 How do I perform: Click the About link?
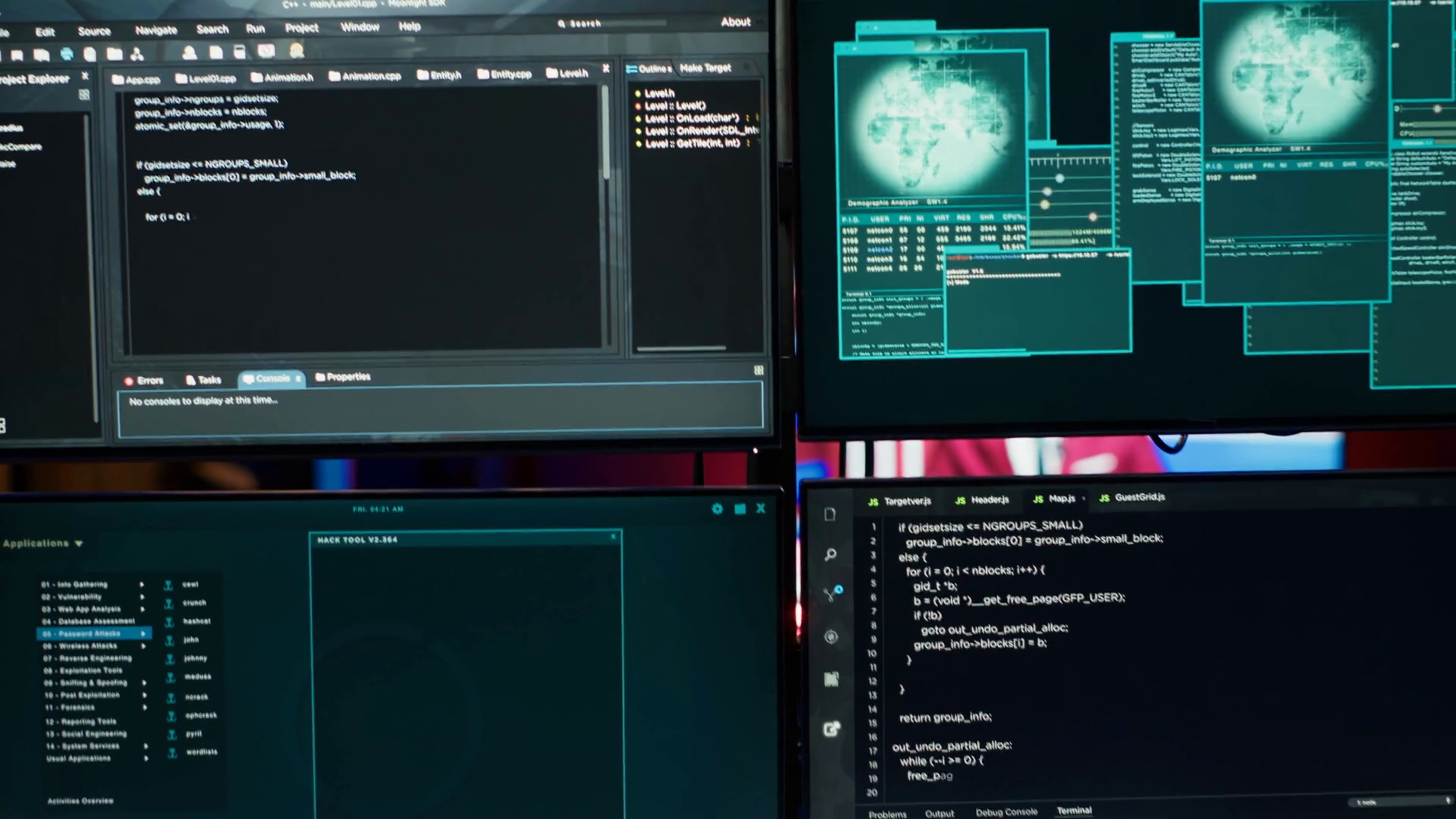pos(735,22)
